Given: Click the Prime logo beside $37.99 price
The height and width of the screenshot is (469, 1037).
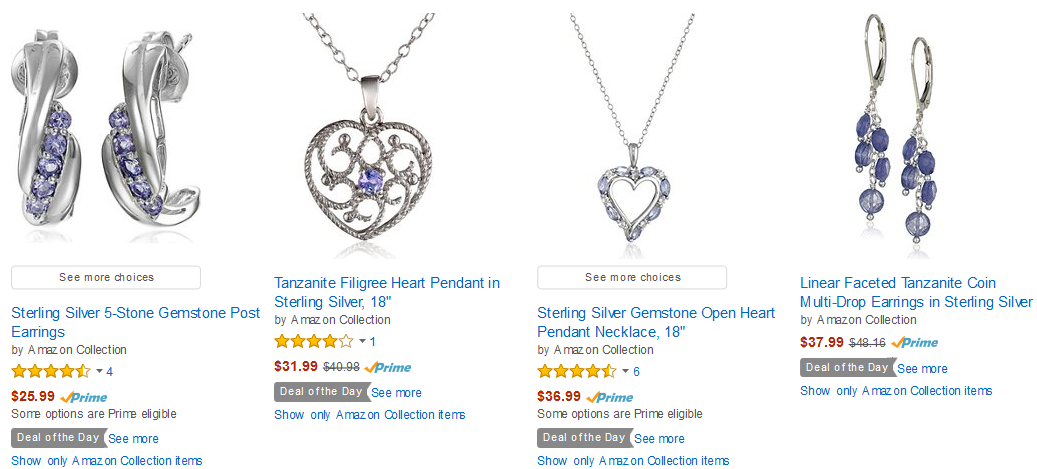Looking at the screenshot, I should point(915,343).
